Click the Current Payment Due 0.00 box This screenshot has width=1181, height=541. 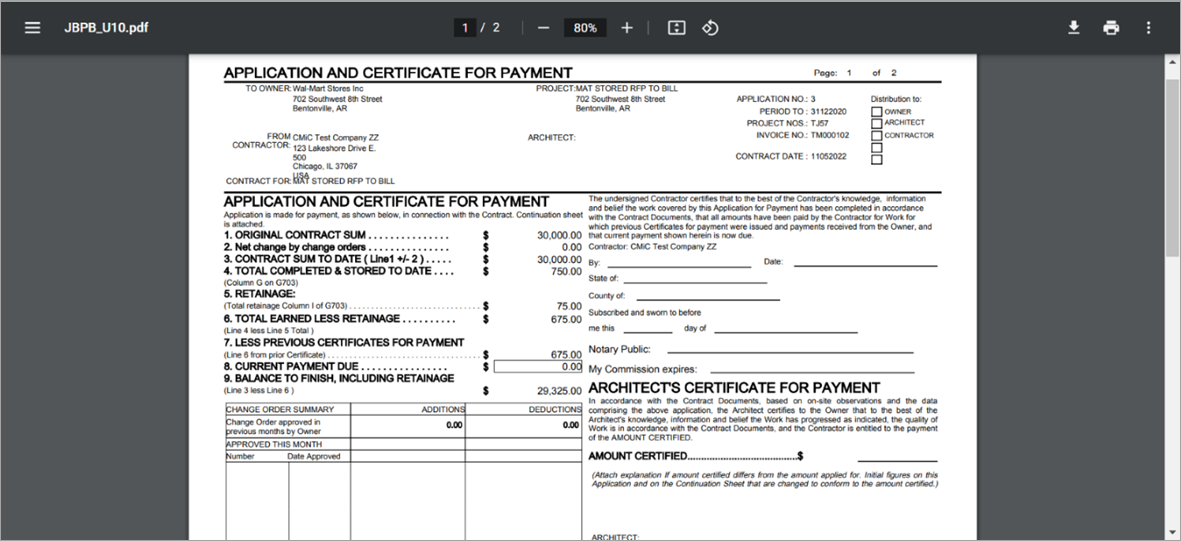(x=538, y=366)
